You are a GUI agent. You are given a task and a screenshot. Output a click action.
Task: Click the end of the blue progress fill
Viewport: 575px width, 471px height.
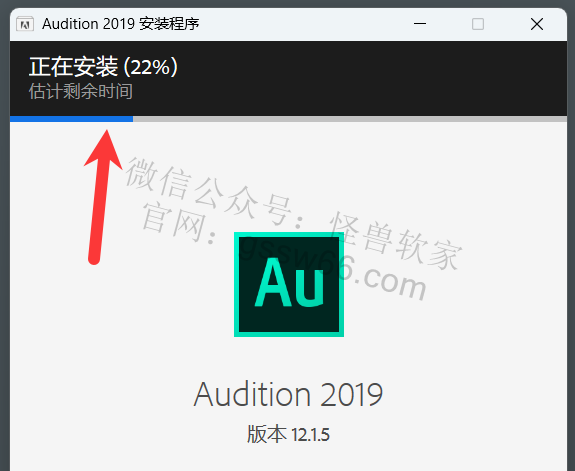131,119
